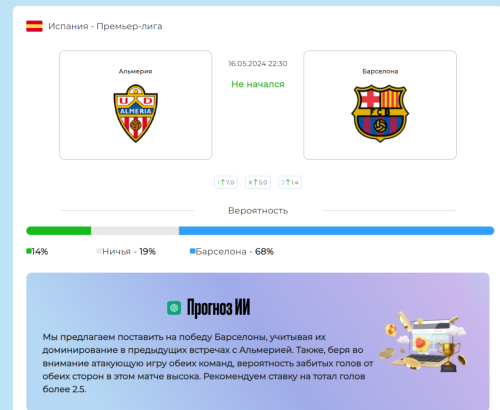The image size is (500, 410).
Task: Click the Альмерия team name
Action: point(135,71)
